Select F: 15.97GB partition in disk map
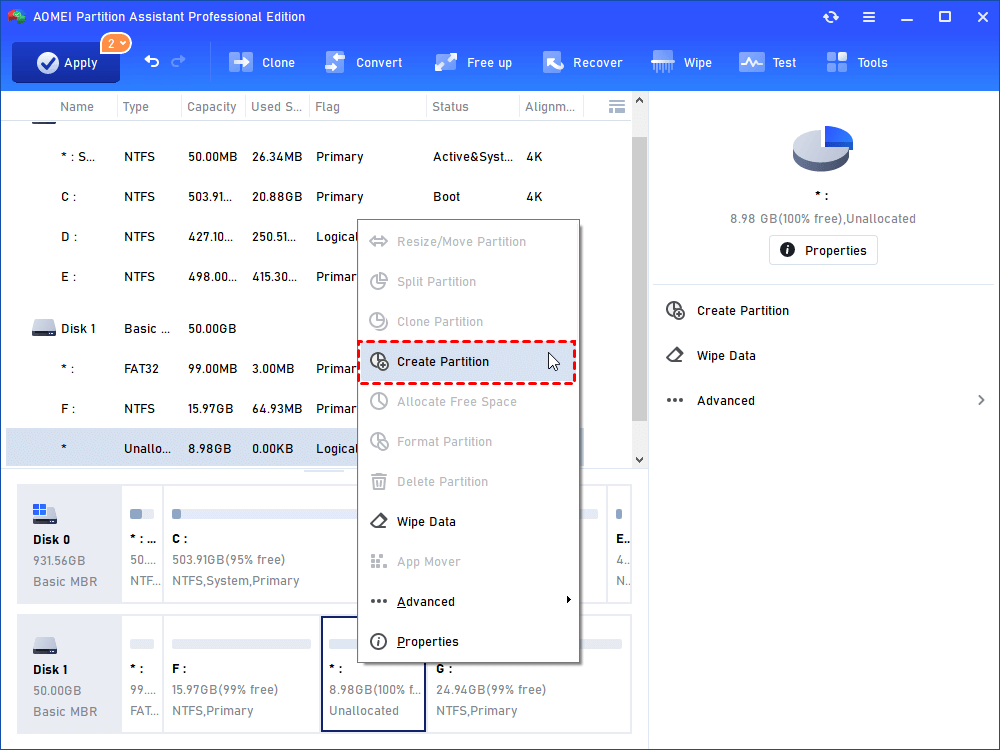This screenshot has width=1000, height=750. point(241,674)
